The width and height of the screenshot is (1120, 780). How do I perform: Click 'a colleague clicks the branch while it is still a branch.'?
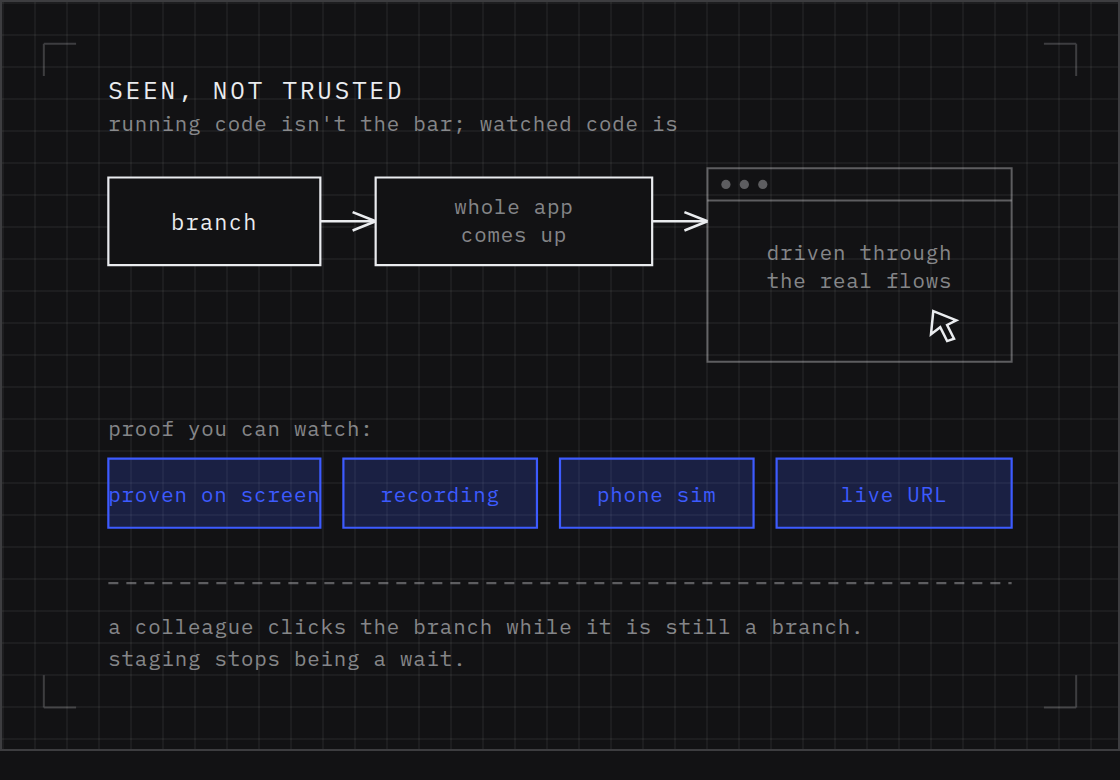pos(485,627)
